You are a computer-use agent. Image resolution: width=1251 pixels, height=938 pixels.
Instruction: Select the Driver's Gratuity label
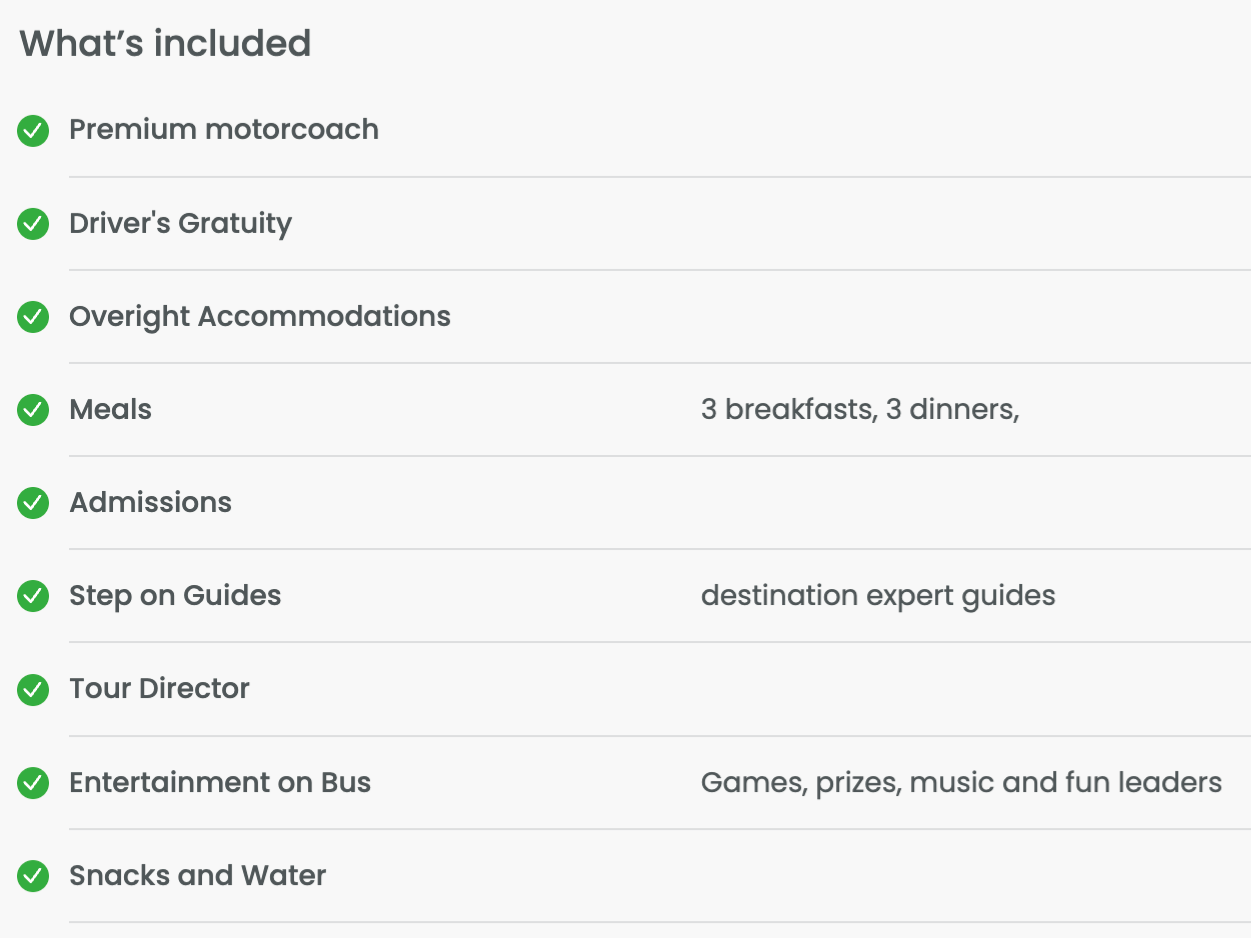tap(180, 224)
